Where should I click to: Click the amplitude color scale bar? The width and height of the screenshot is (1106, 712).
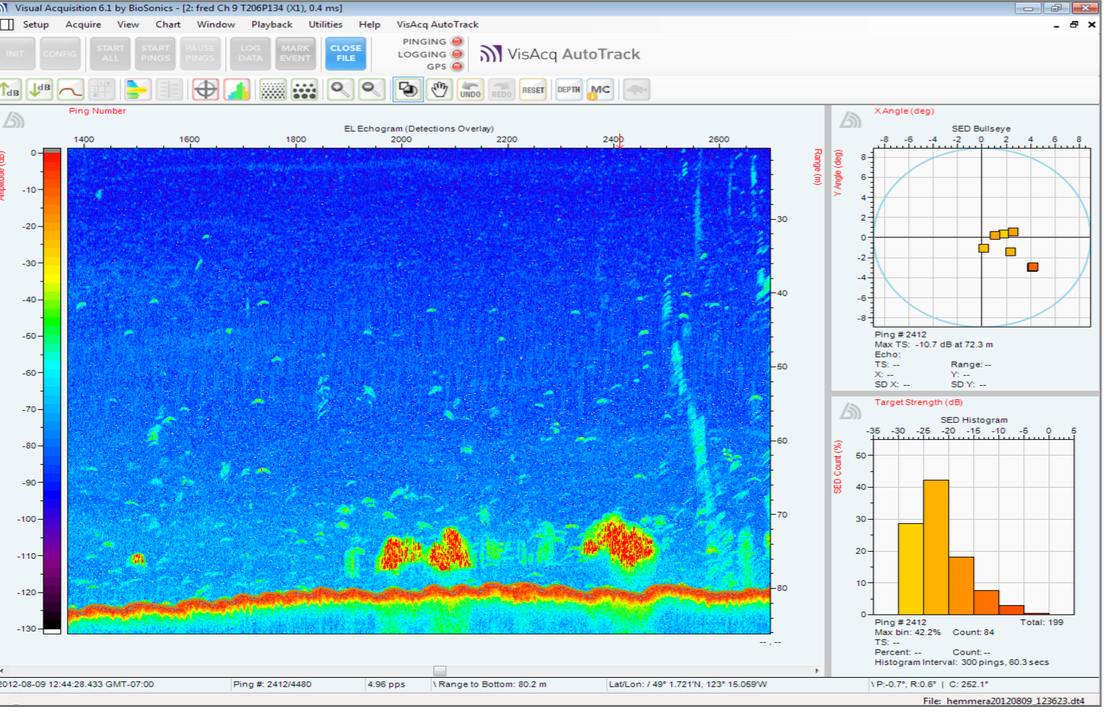[x=52, y=390]
